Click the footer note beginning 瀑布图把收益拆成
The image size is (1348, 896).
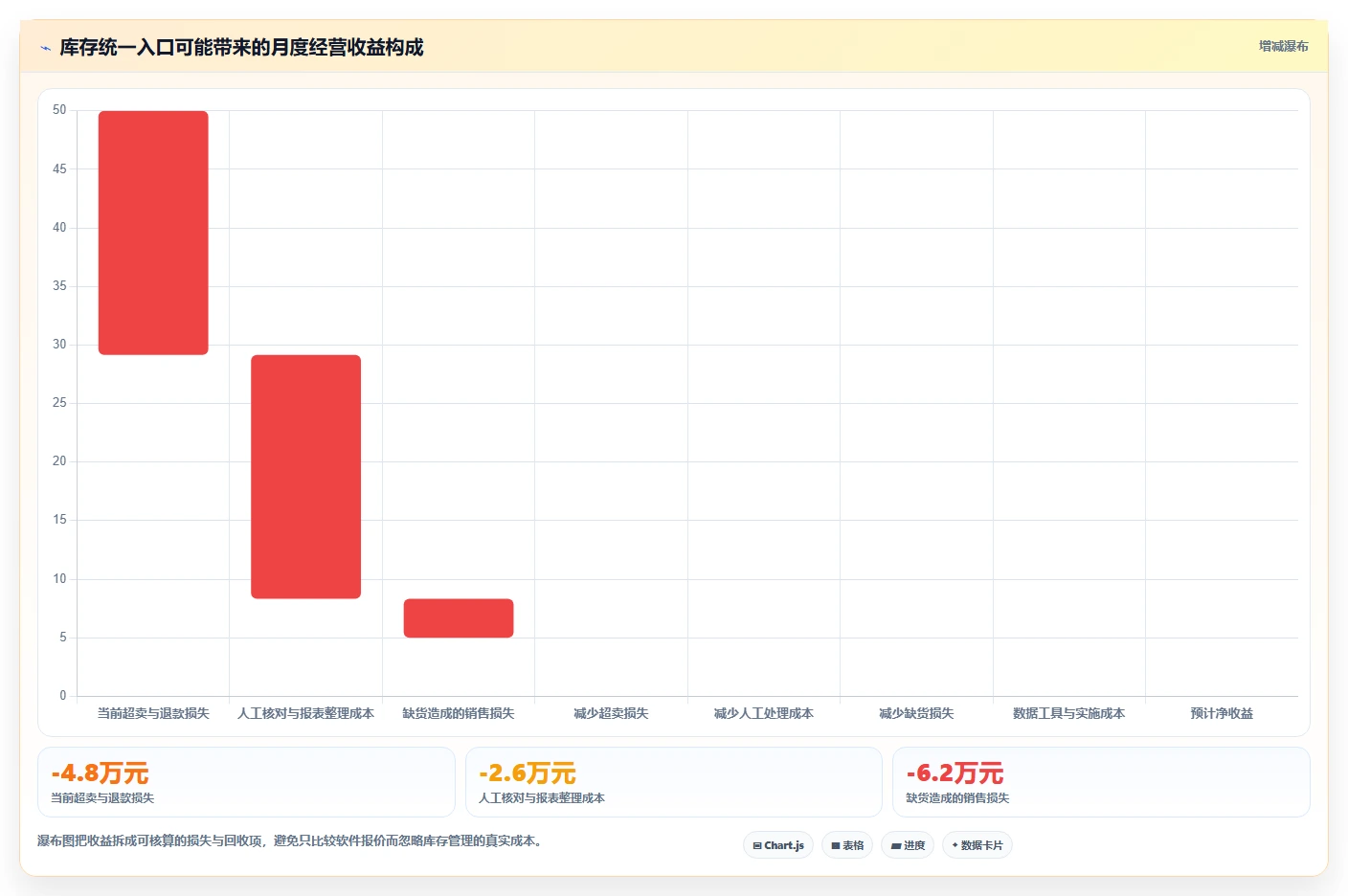point(291,841)
